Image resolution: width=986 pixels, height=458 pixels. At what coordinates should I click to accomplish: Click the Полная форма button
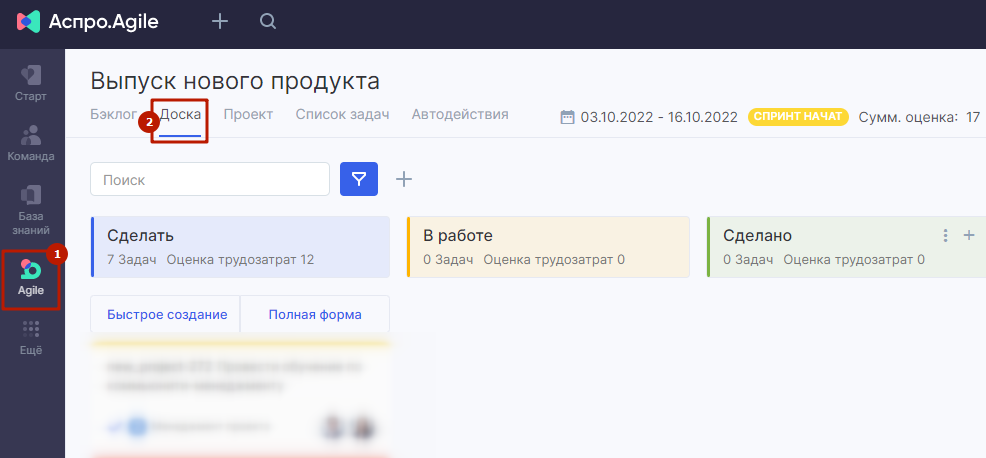pos(315,315)
